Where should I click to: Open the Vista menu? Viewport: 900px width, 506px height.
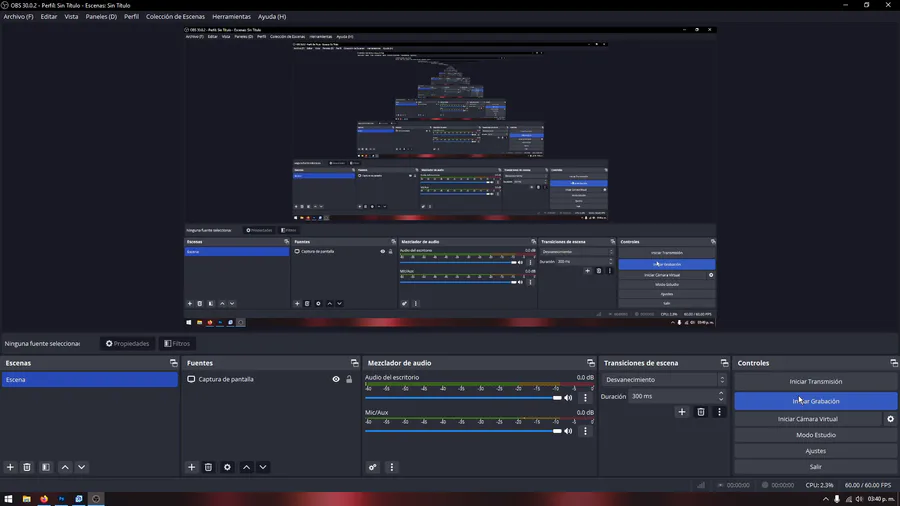point(71,17)
